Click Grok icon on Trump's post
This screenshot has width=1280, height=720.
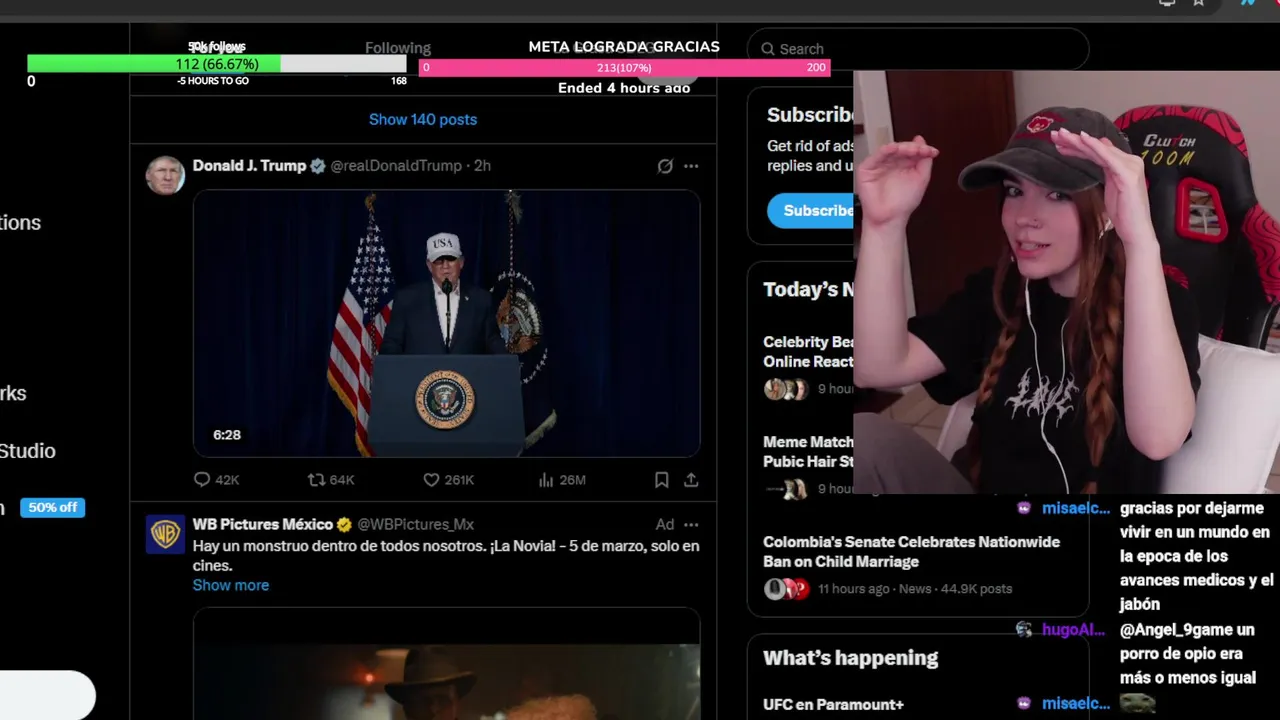click(x=665, y=166)
